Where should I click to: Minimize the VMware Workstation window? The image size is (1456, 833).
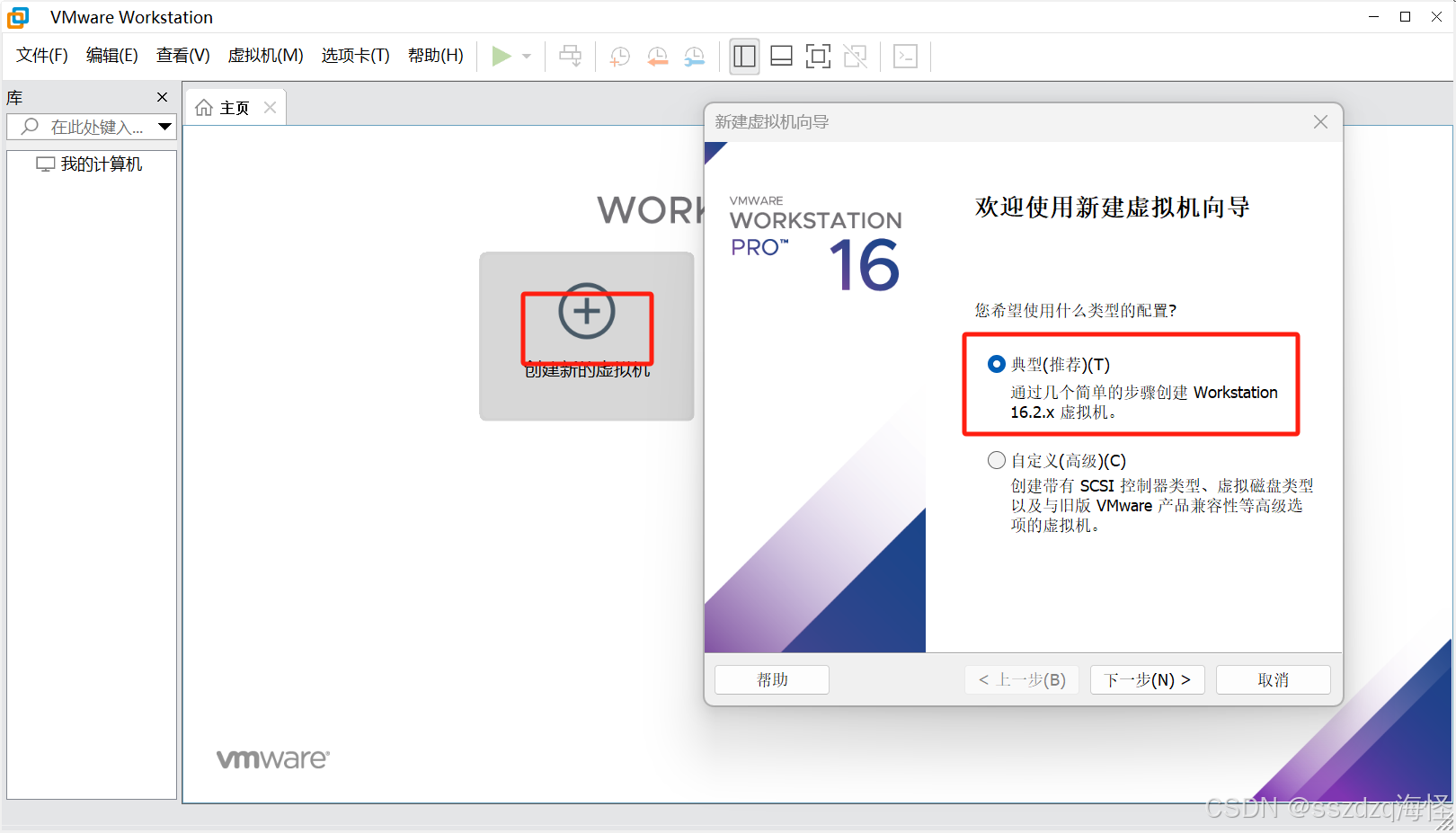pyautogui.click(x=1373, y=16)
